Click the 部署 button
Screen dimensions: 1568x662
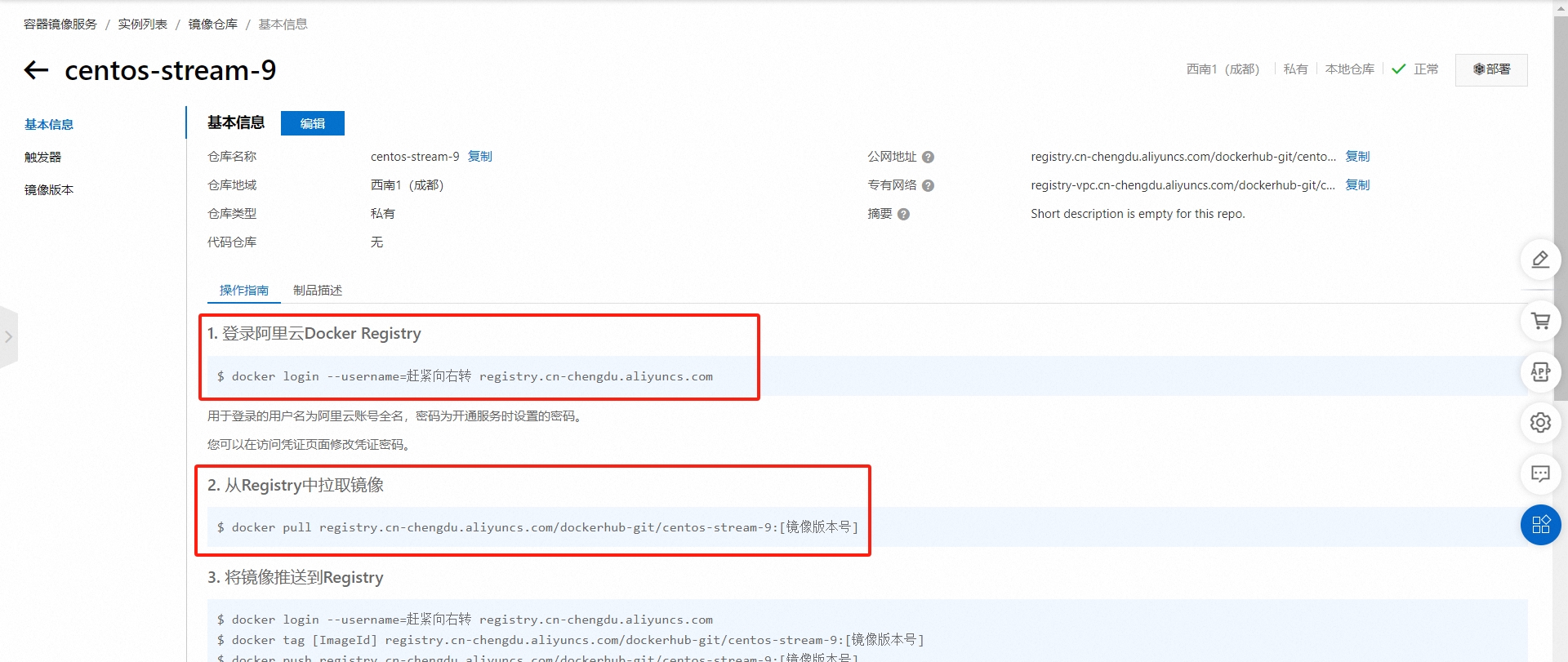pyautogui.click(x=1491, y=69)
